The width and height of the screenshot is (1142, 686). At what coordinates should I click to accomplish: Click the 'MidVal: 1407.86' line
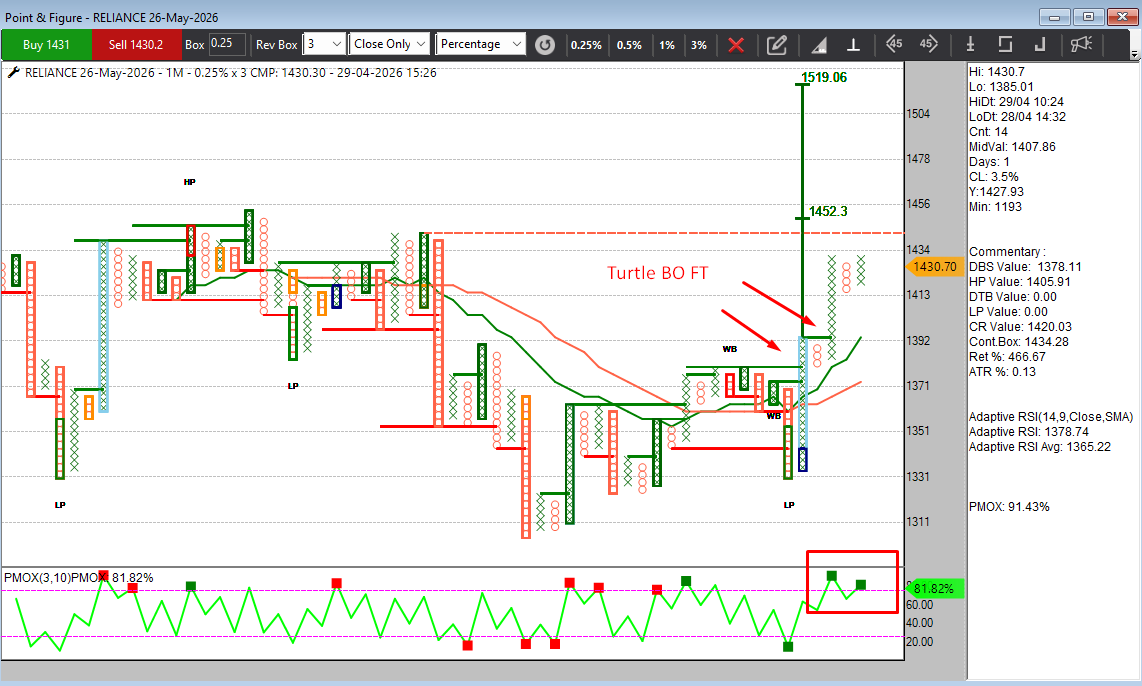point(1012,146)
